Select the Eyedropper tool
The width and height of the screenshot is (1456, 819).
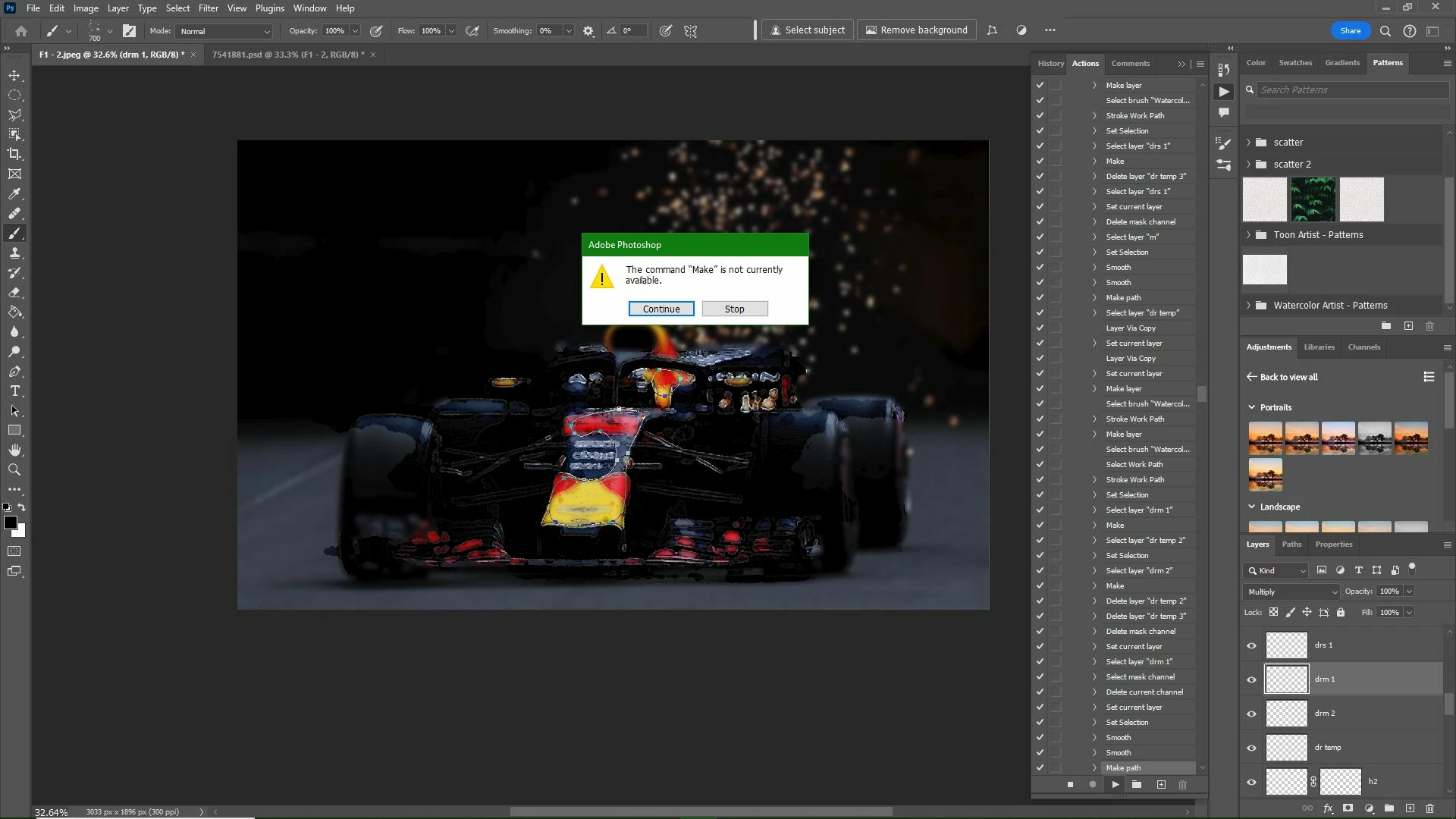pyautogui.click(x=14, y=194)
